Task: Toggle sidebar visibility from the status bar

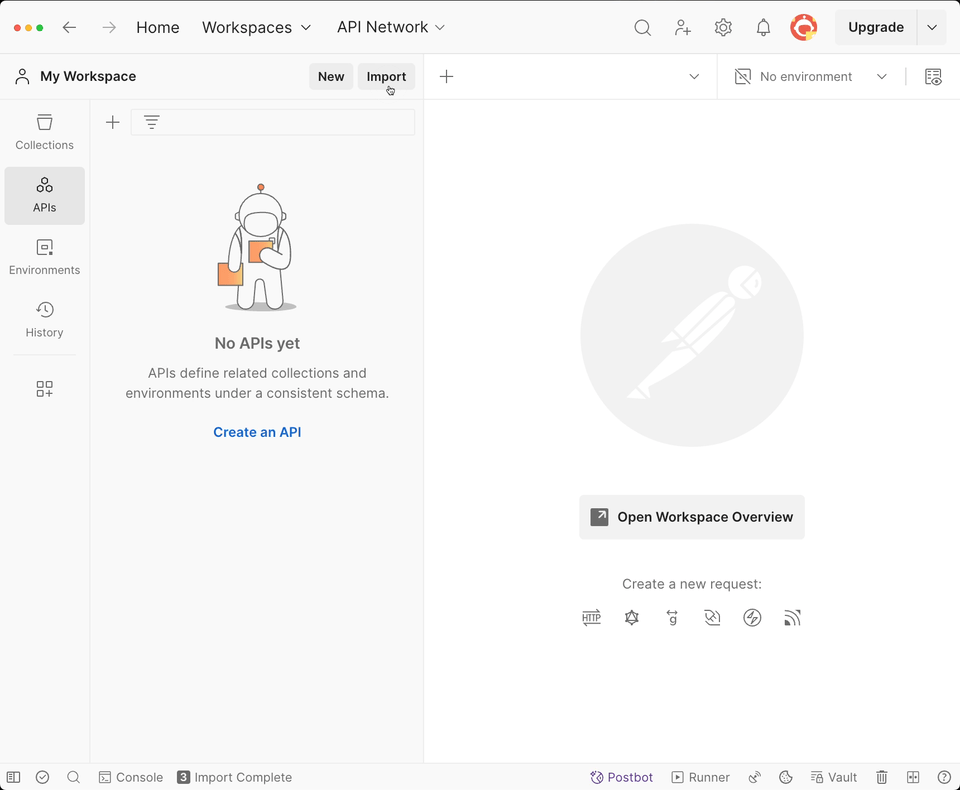Action: click(13, 777)
